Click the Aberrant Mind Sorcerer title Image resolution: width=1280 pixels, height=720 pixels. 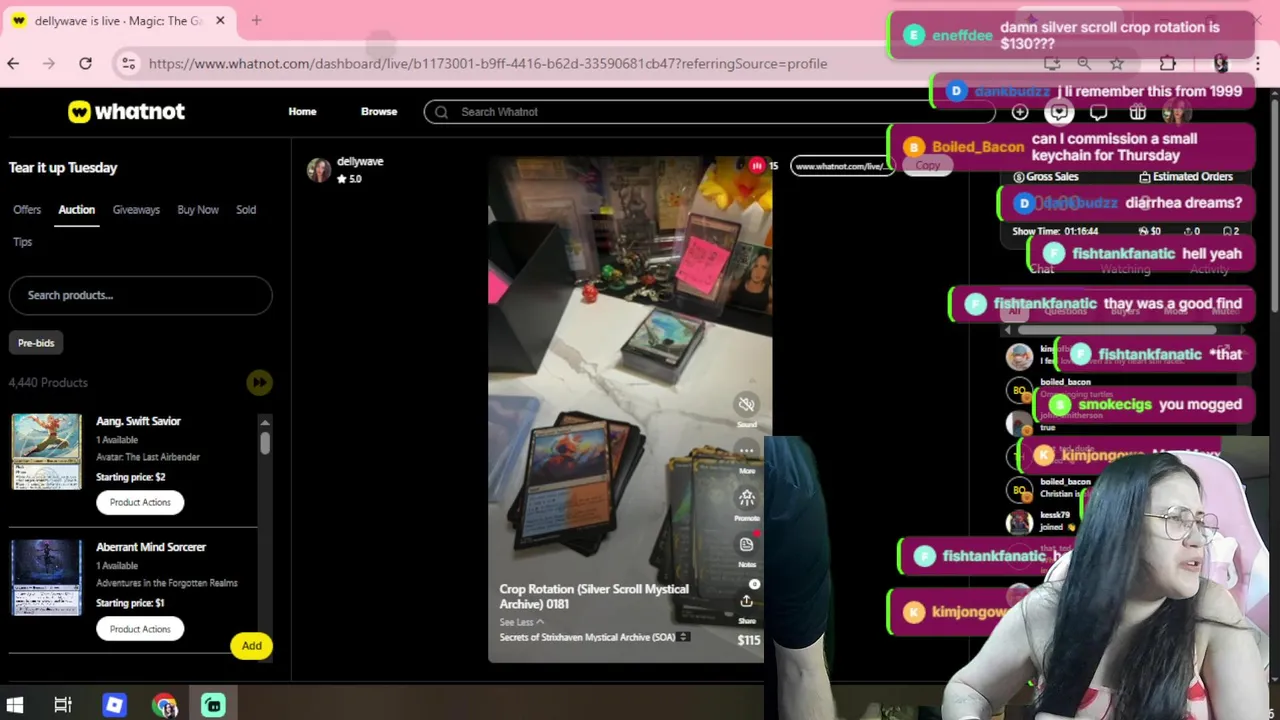[151, 547]
